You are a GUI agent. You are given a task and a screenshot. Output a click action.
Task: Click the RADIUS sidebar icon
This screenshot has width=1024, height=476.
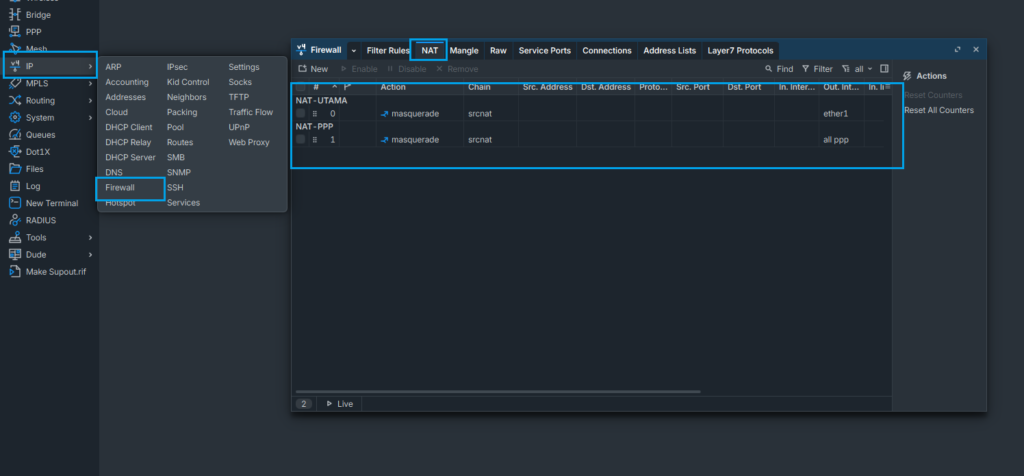point(14,220)
